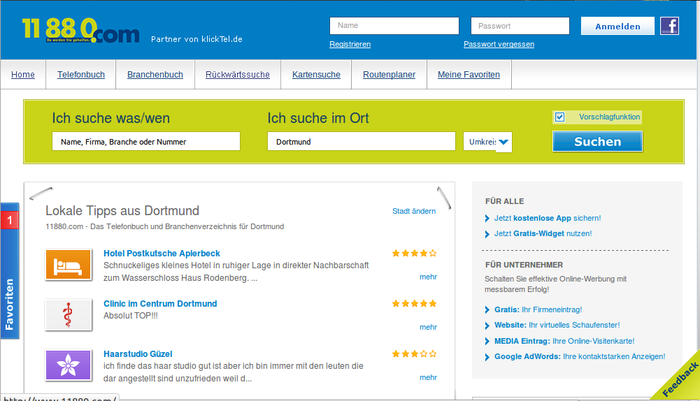This screenshot has width=700, height=401.
Task: Click the star rating of Hotel Postkutsche Aplerbeck
Action: (x=414, y=253)
